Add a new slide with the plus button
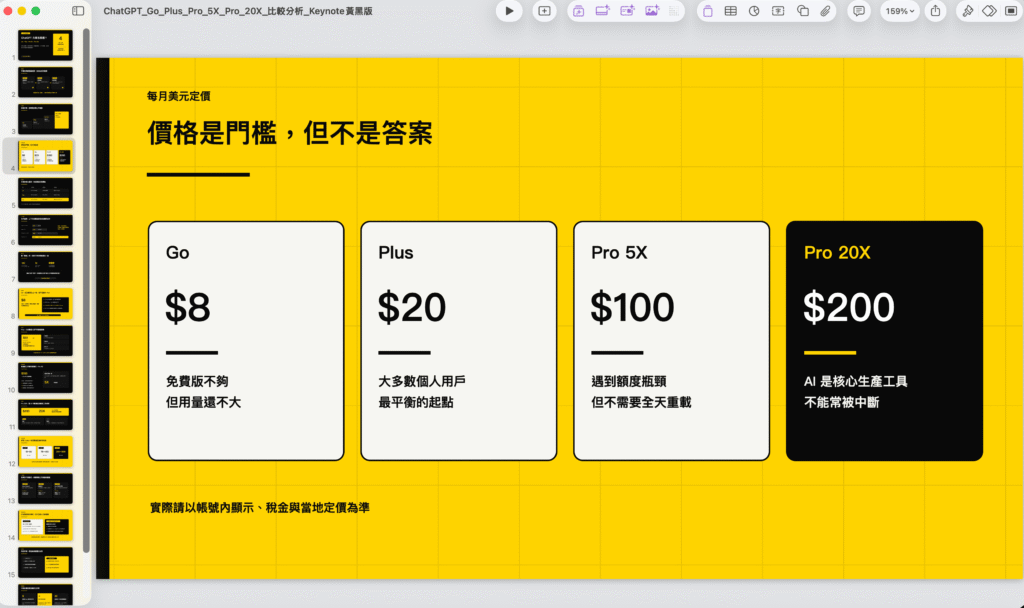This screenshot has height=608, width=1024. (x=544, y=11)
